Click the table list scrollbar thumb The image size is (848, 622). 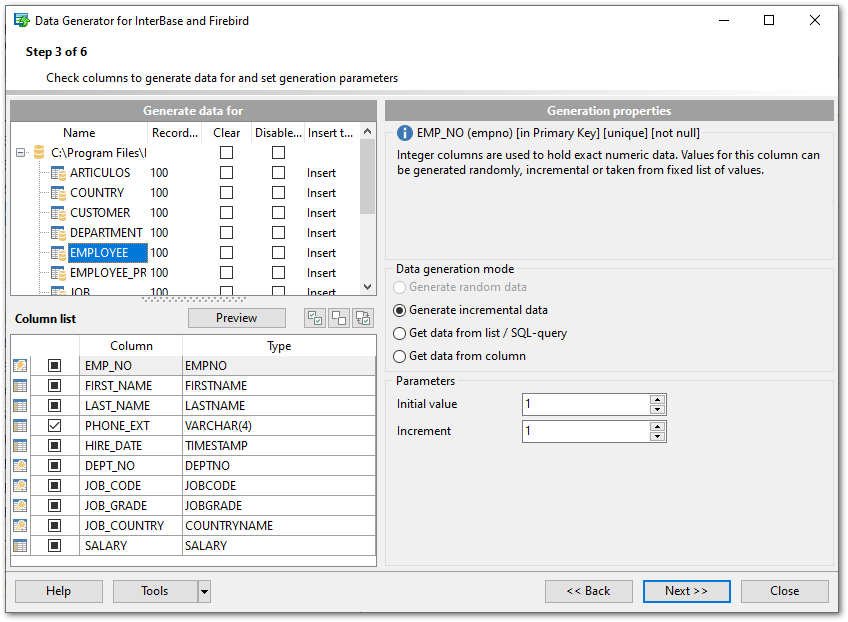pyautogui.click(x=368, y=177)
